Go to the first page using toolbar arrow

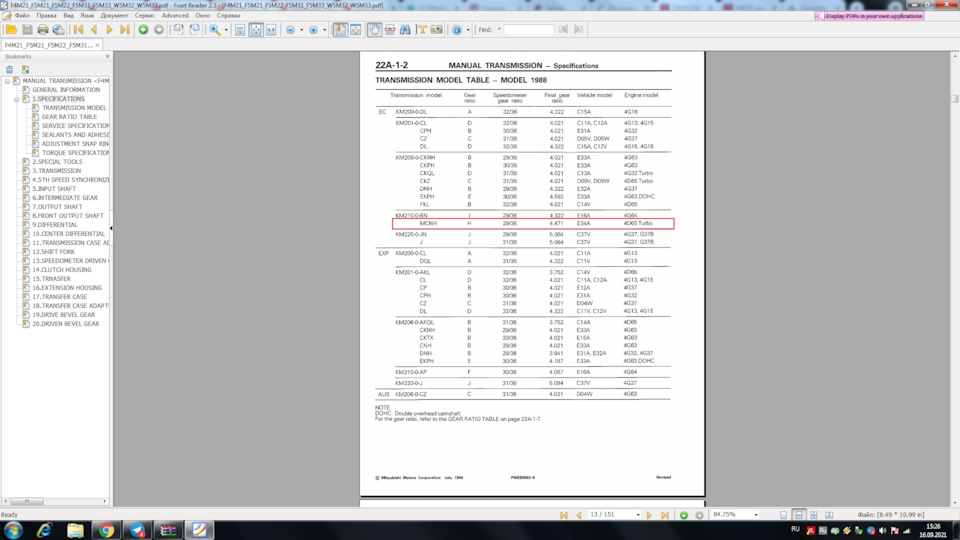(78, 30)
